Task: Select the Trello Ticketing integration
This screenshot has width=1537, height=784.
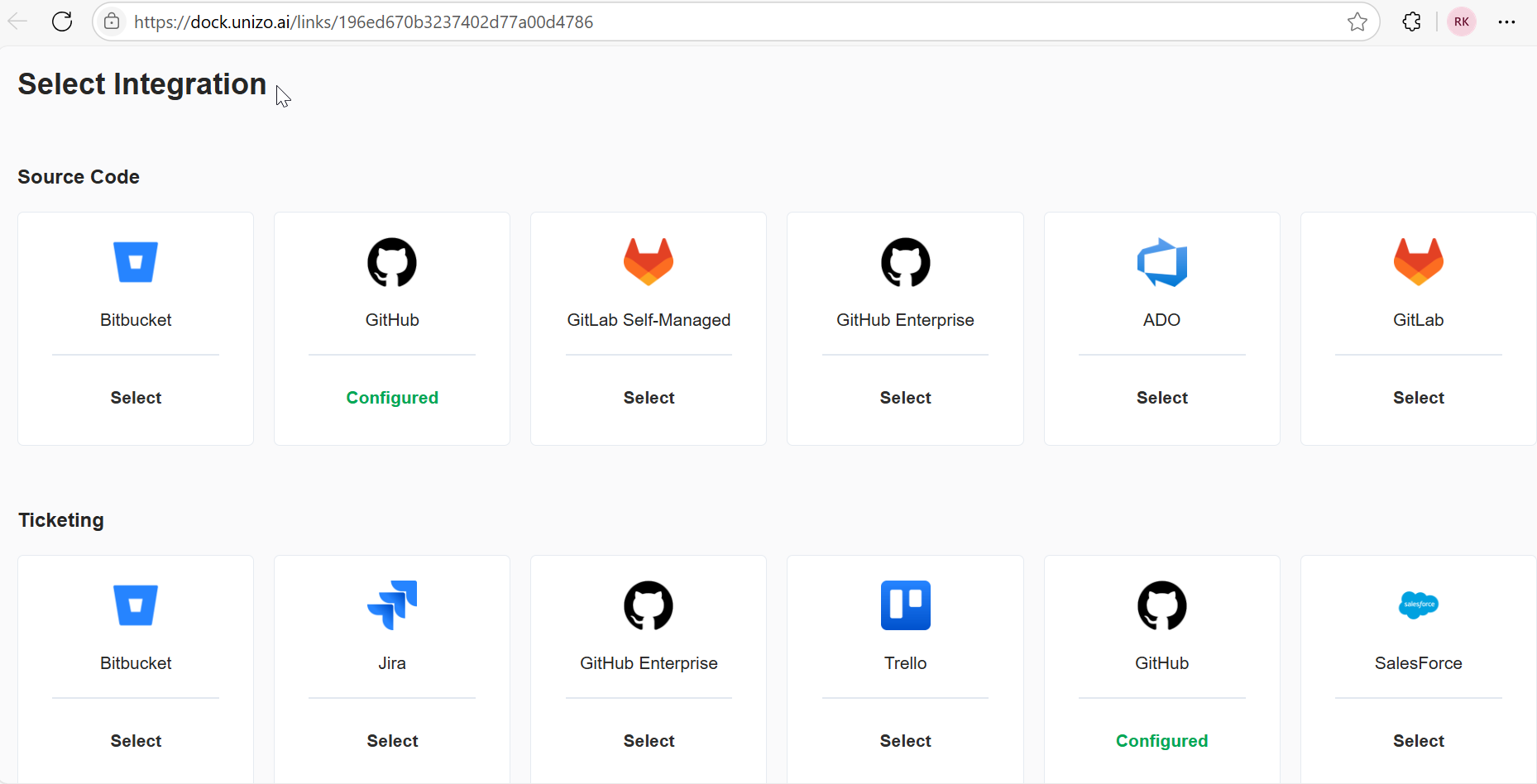Action: point(905,740)
